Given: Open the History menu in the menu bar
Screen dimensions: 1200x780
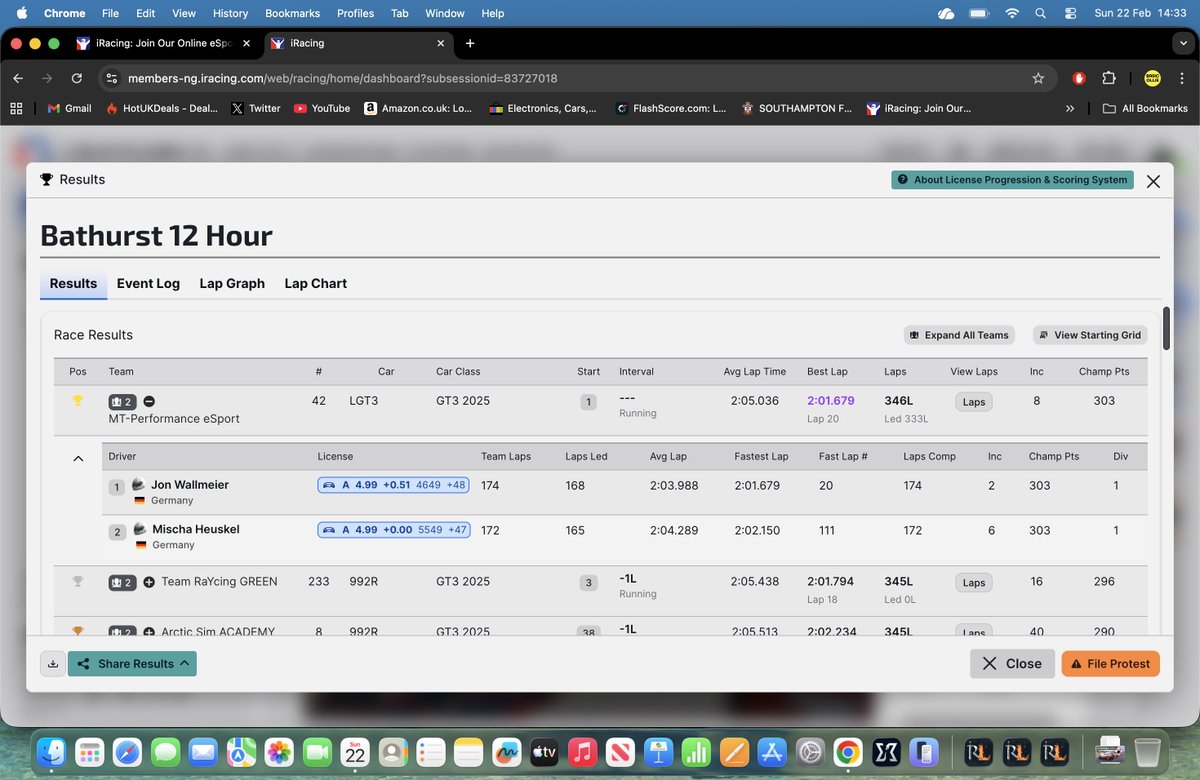Looking at the screenshot, I should (x=230, y=13).
